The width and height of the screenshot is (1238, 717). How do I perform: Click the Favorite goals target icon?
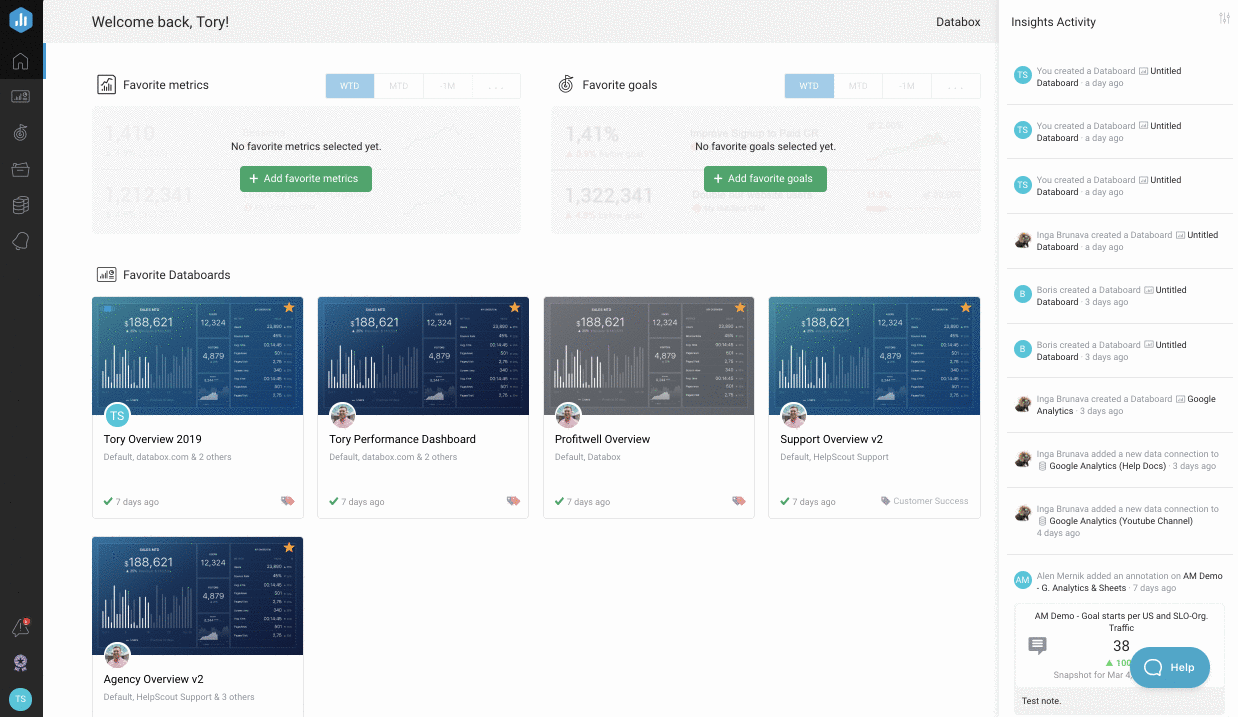click(565, 85)
